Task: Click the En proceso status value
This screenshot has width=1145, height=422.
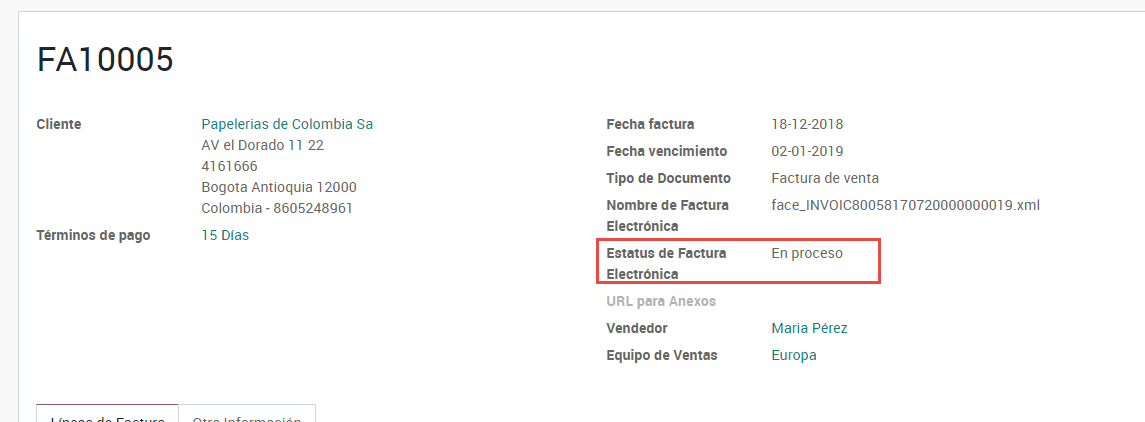Action: tap(807, 253)
